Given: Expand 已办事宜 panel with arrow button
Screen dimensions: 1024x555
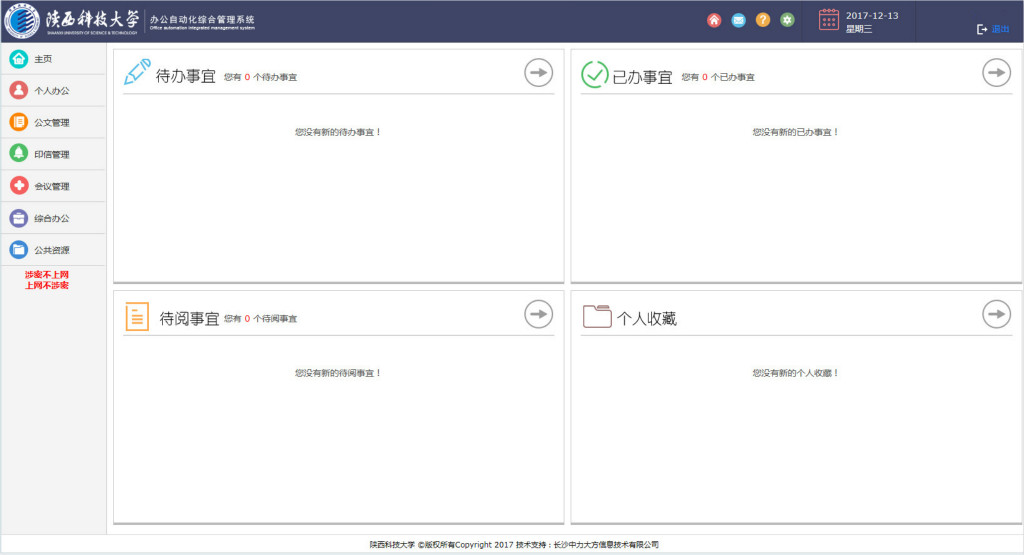Looking at the screenshot, I should coord(996,72).
